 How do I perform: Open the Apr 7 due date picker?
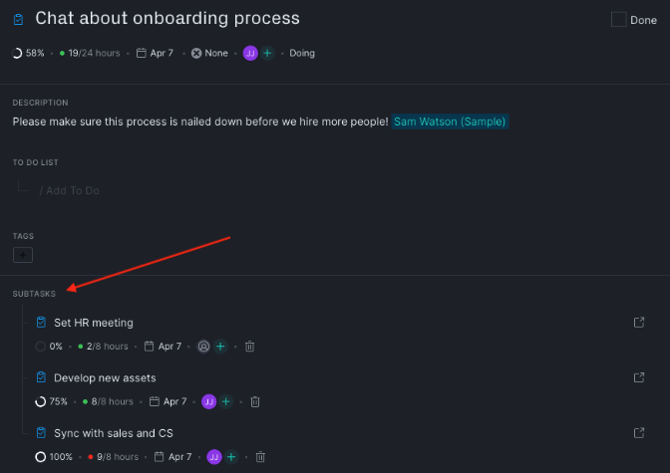155,53
